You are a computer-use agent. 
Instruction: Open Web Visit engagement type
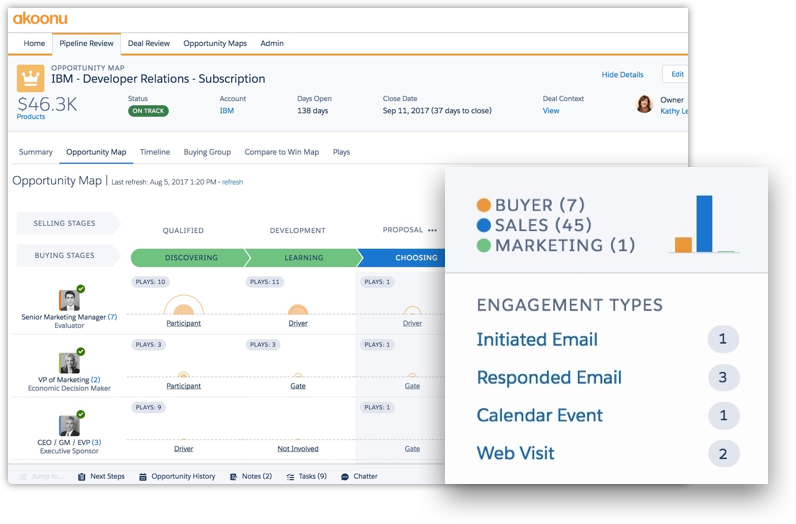[x=515, y=453]
